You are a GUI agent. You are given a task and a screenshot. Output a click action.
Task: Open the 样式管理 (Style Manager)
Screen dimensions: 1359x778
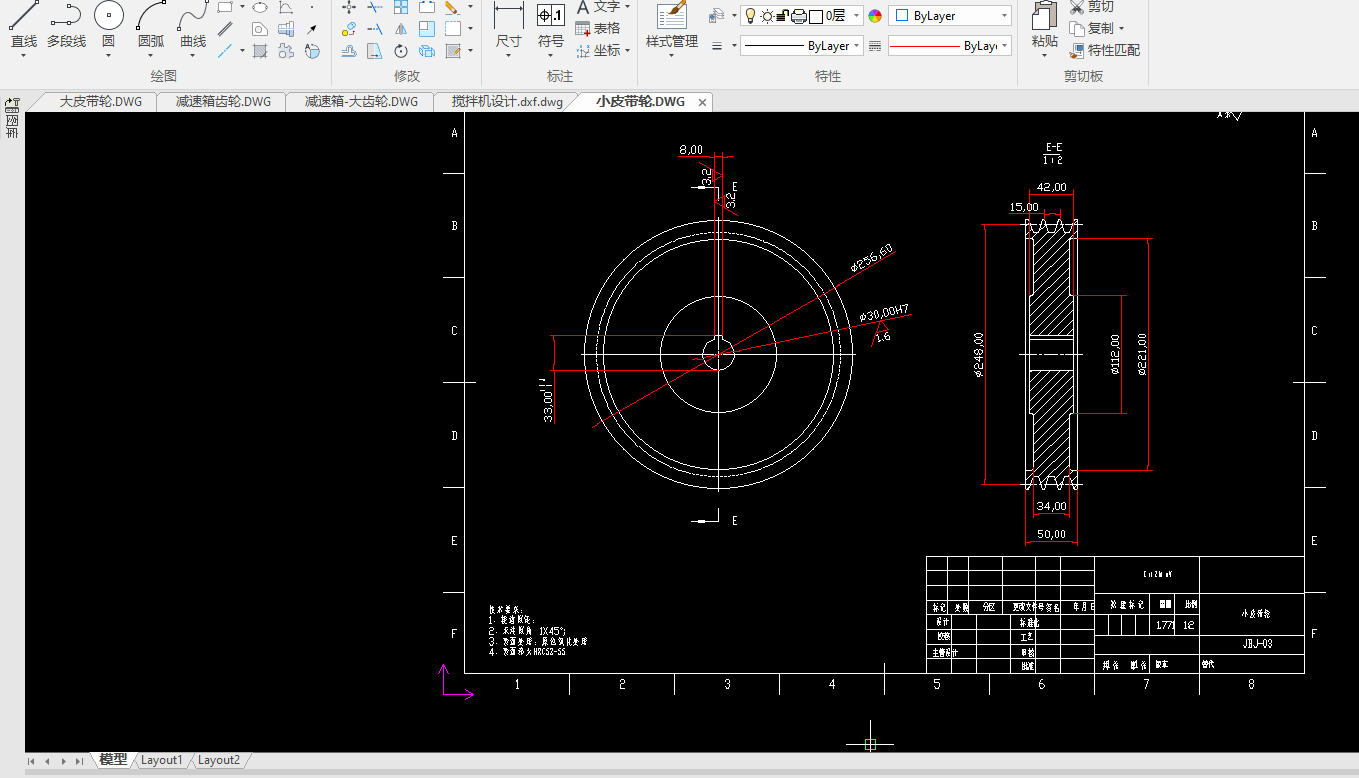pos(671,17)
